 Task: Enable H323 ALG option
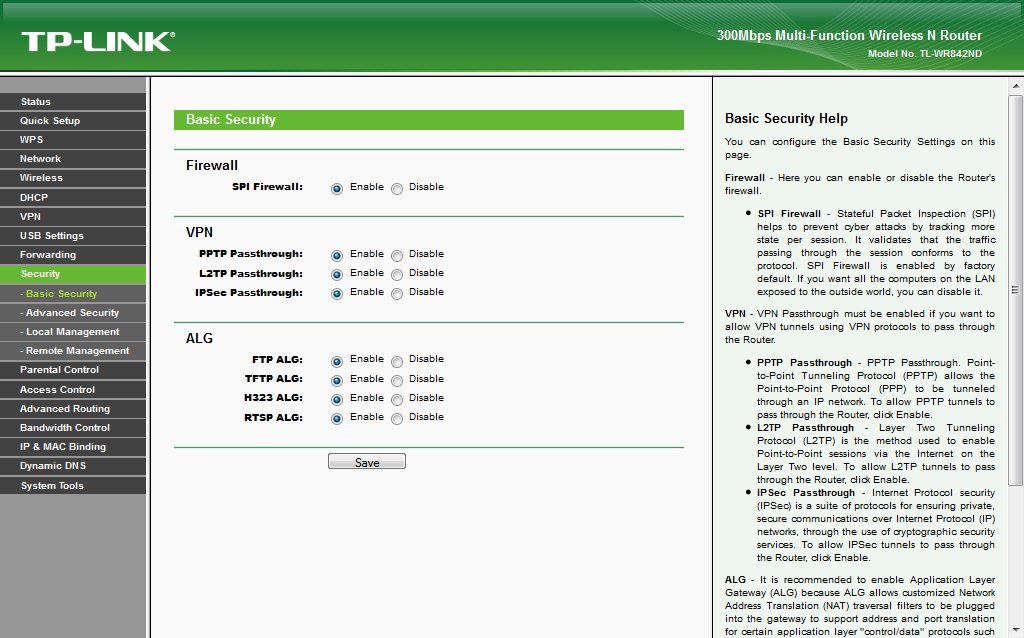tap(337, 399)
